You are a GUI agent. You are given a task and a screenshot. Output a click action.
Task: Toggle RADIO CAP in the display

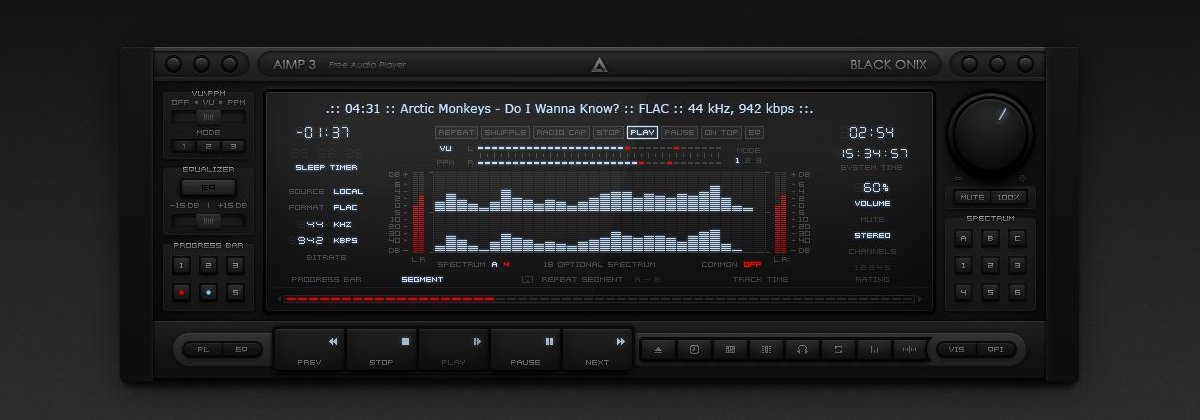click(561, 132)
